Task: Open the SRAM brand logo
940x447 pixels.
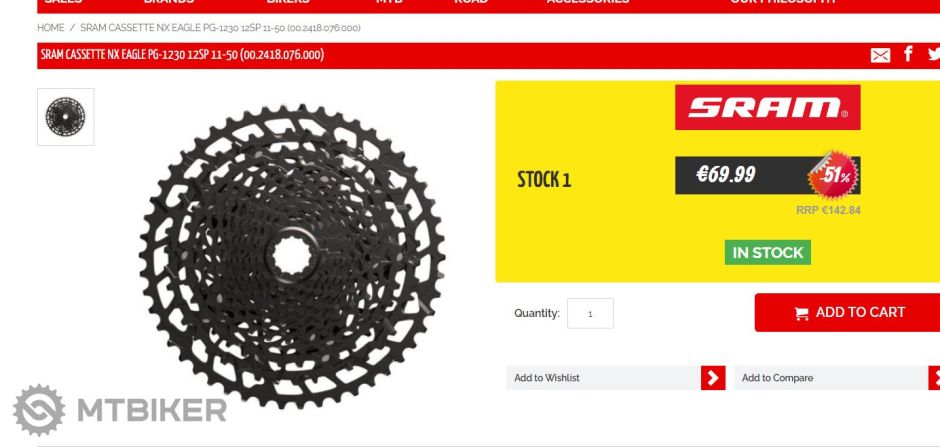Action: coord(767,107)
